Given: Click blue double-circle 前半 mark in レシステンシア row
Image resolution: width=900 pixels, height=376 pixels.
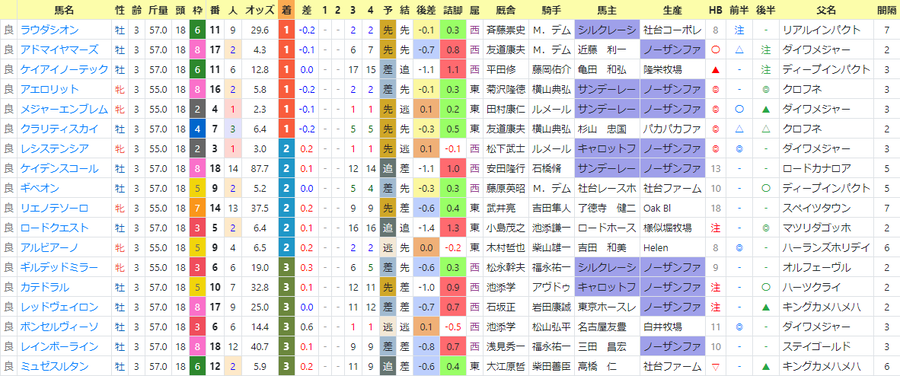Looking at the screenshot, I should 739,149.
